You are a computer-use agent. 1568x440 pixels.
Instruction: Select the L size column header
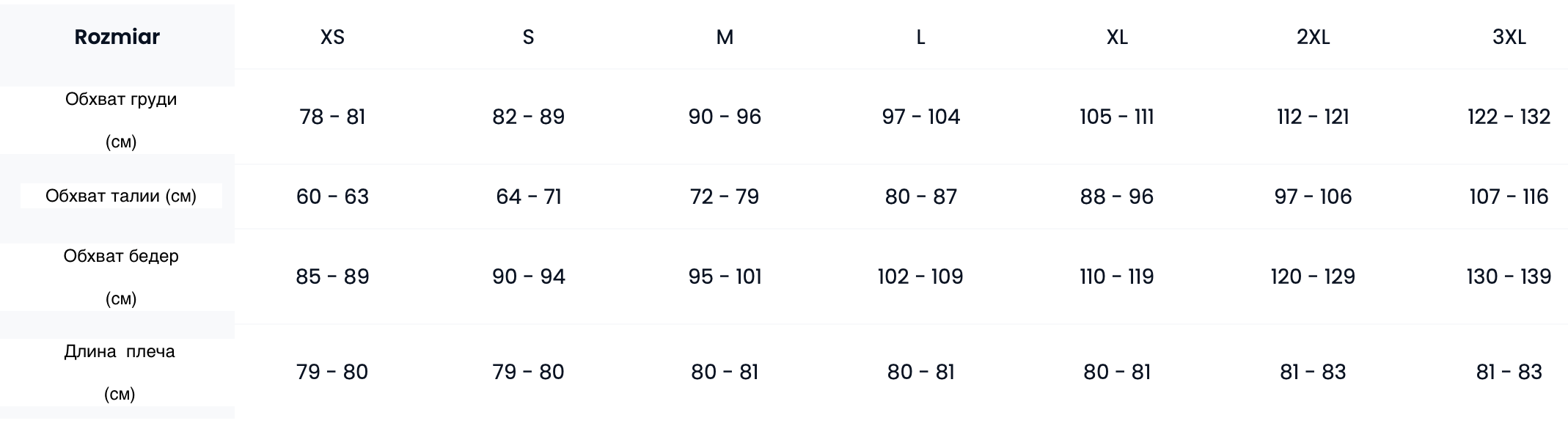pos(920,37)
